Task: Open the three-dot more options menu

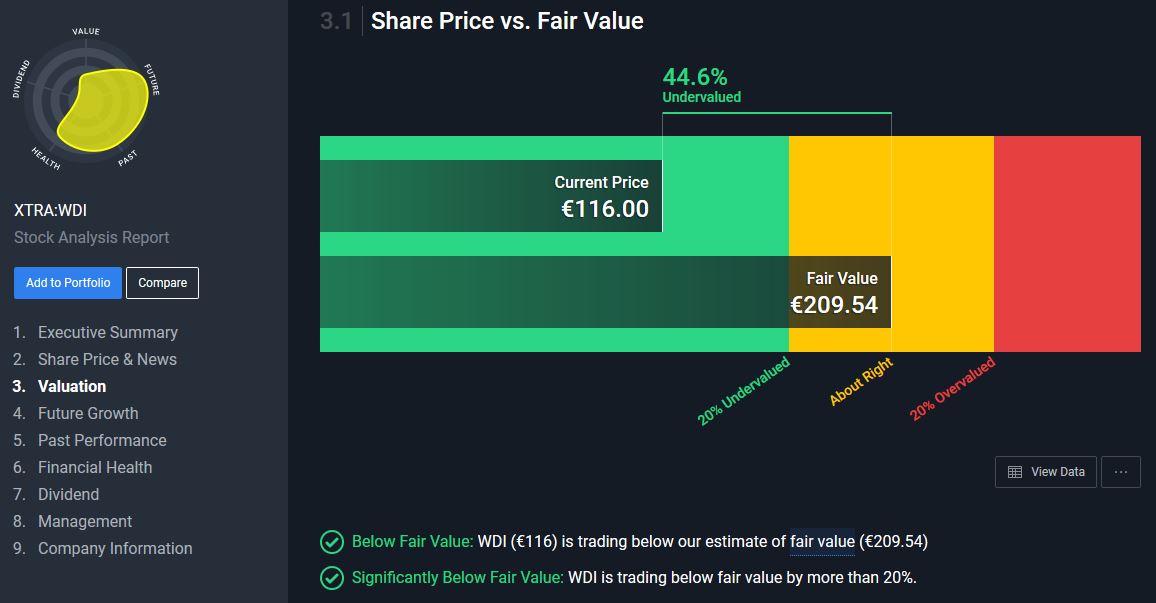Action: click(x=1120, y=472)
